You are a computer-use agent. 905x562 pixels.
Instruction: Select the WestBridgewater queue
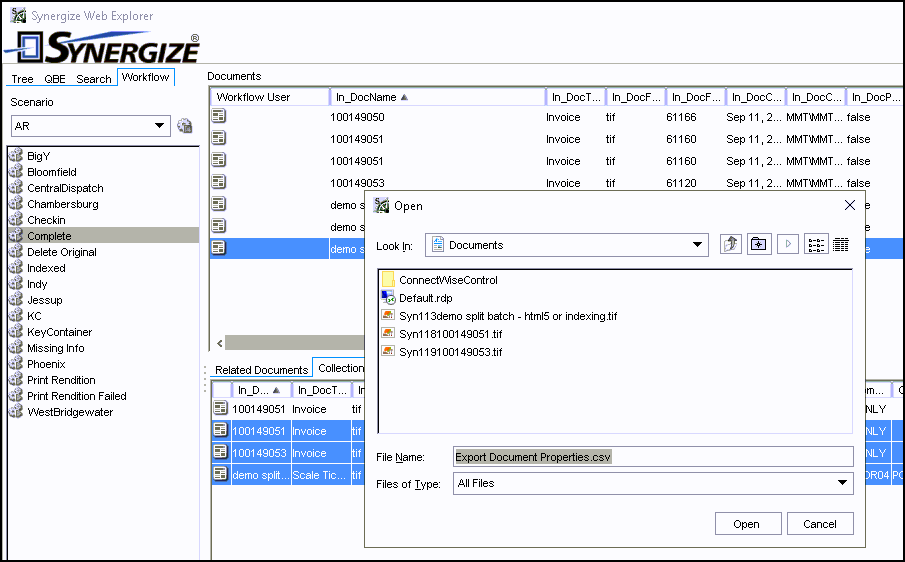coord(70,412)
